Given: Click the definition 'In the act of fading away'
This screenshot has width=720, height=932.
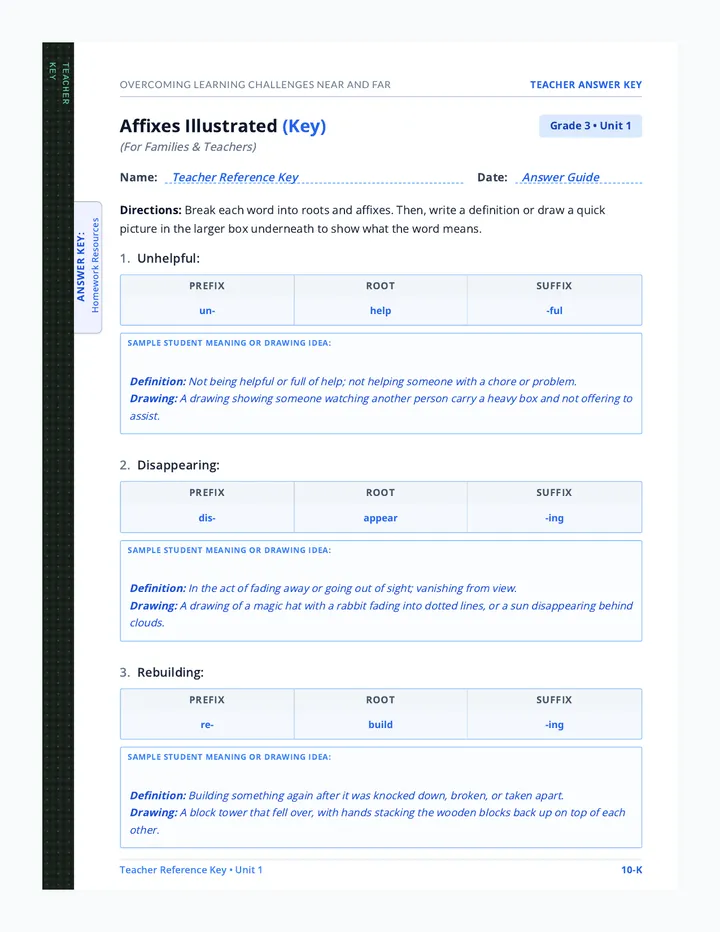Looking at the screenshot, I should coord(323,588).
